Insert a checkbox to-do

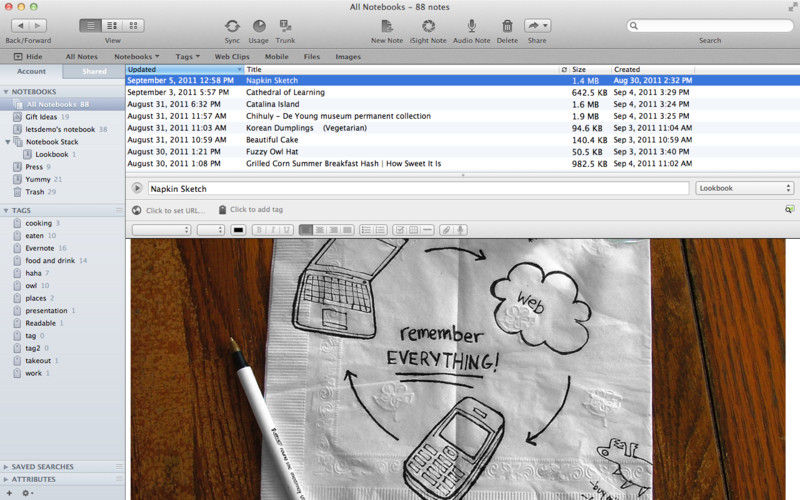point(400,230)
